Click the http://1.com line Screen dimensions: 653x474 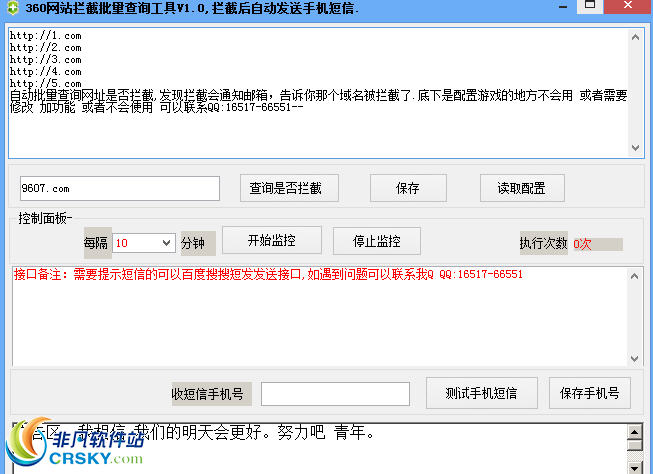[x=45, y=36]
